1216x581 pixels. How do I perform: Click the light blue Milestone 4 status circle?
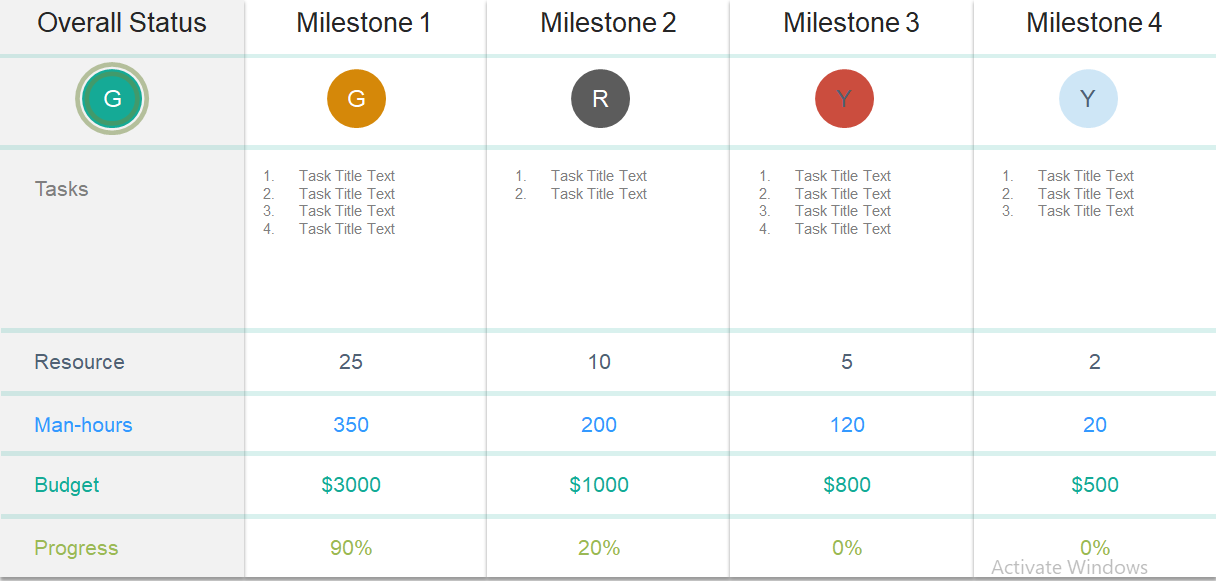click(1088, 98)
